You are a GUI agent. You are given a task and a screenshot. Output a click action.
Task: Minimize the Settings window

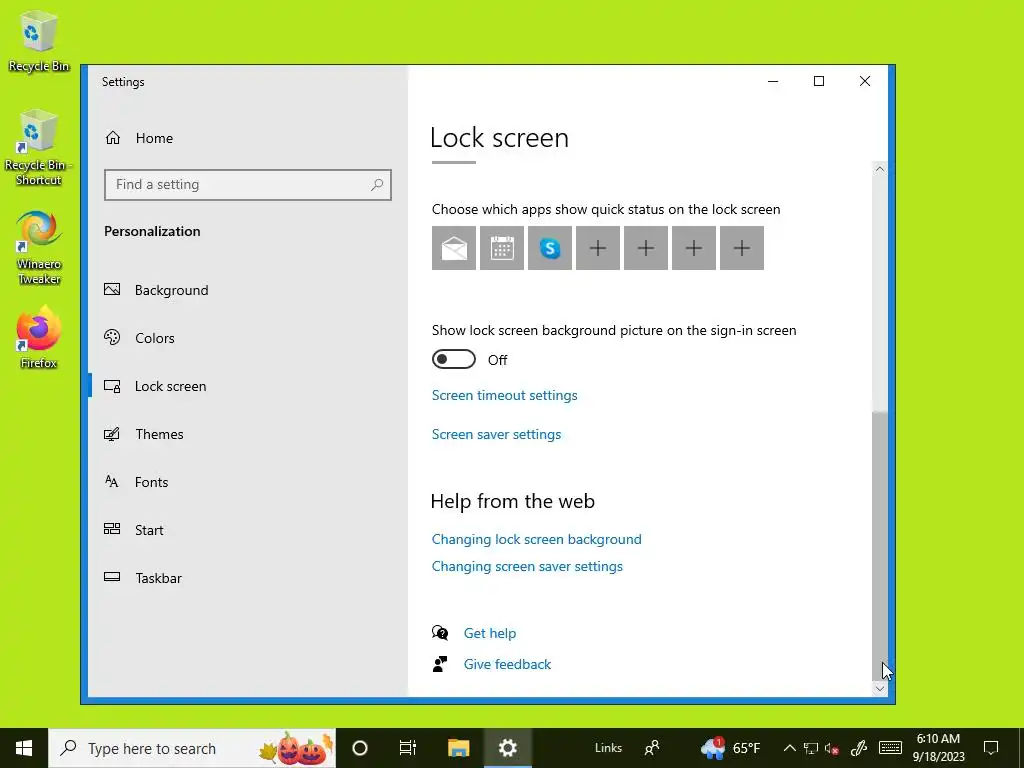(773, 81)
